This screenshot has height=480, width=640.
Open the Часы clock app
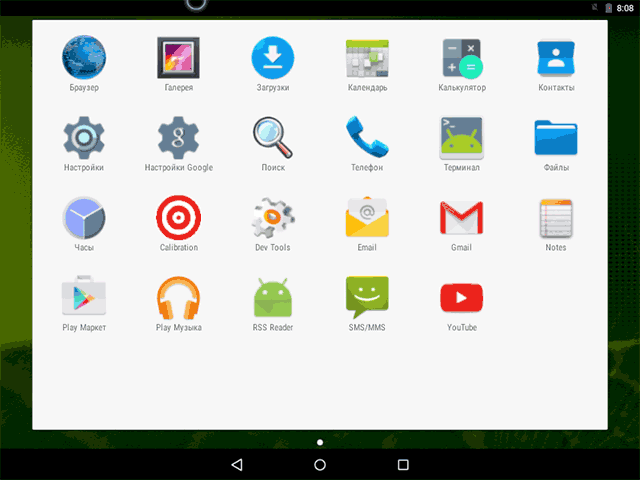(x=84, y=218)
